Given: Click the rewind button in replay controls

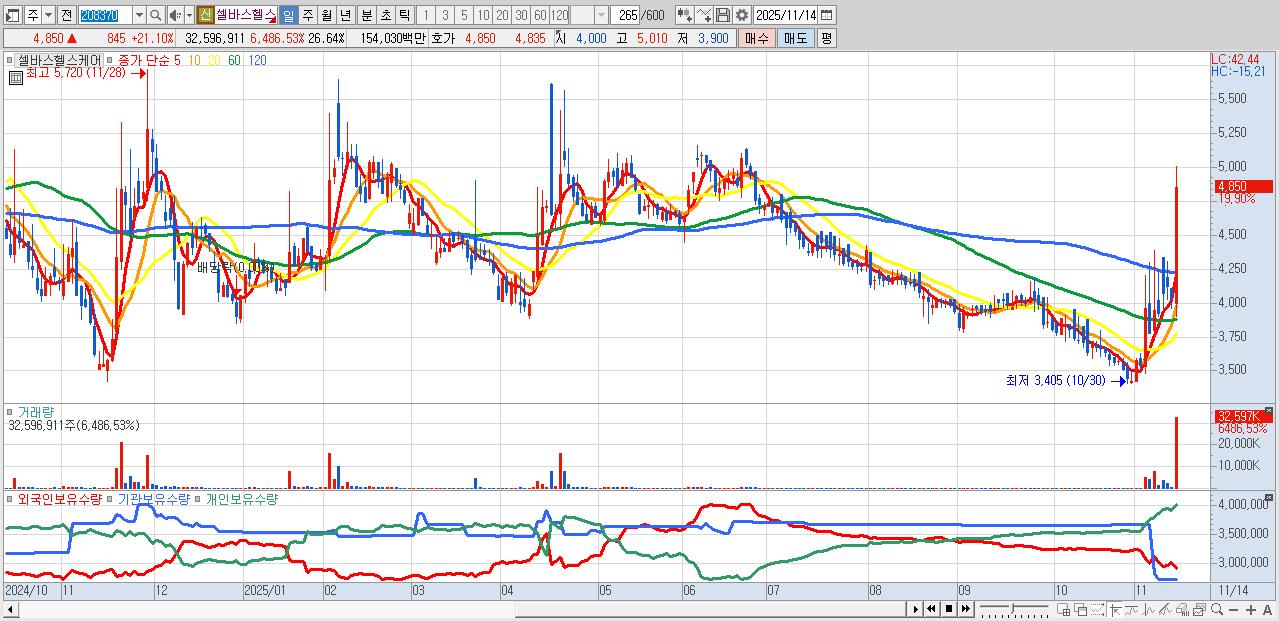Looking at the screenshot, I should point(932,609).
